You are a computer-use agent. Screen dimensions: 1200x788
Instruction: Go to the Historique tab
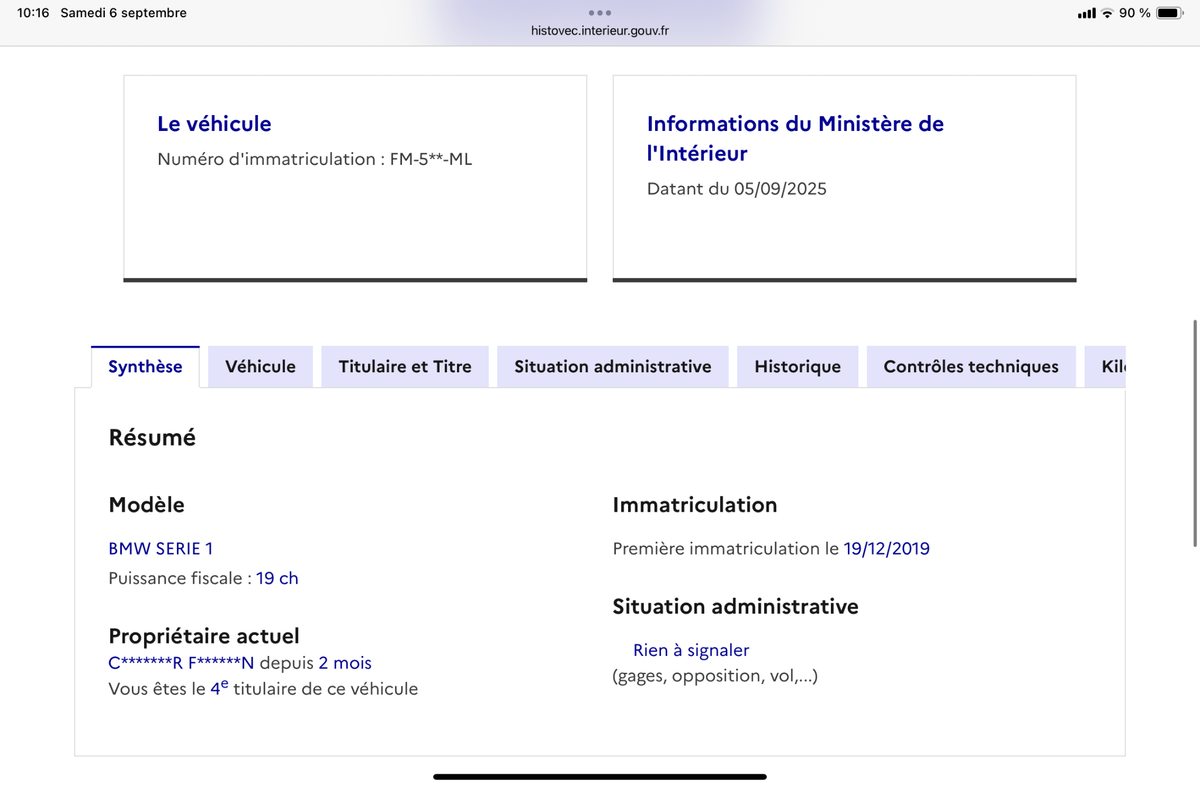[797, 366]
